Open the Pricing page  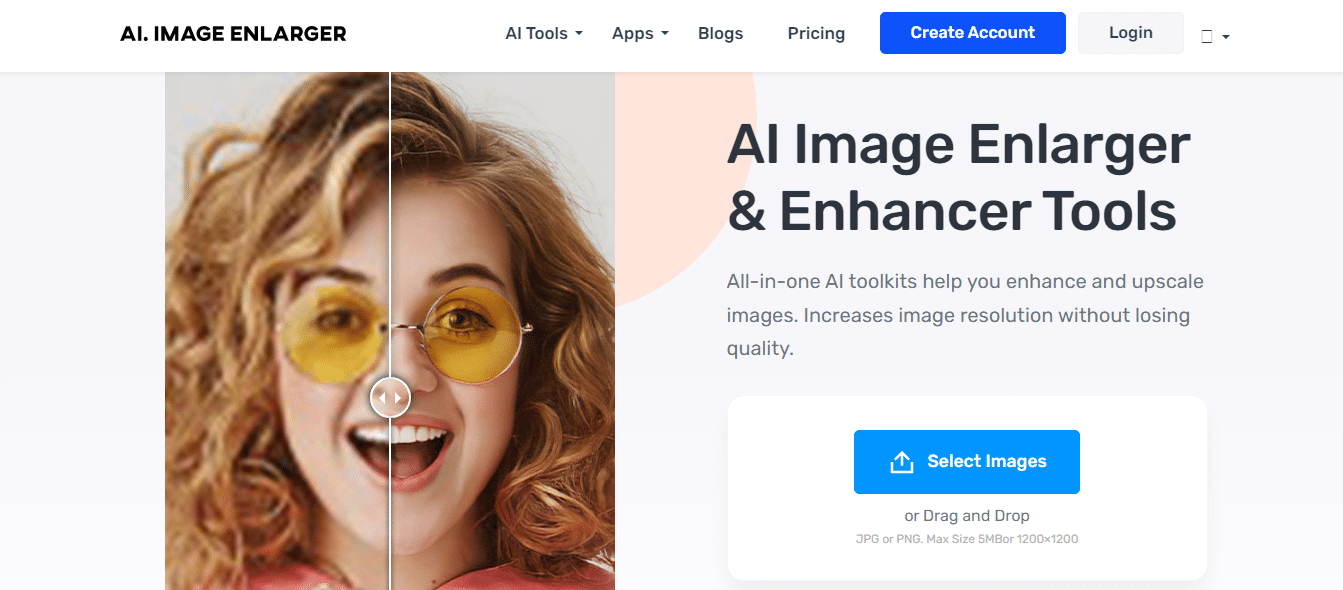816,33
